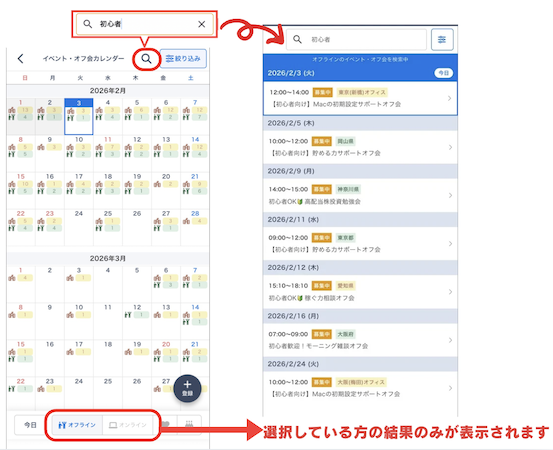Toggle the heart favorites filter in bottom bar
This screenshot has height=450, width=553.
[165, 425]
